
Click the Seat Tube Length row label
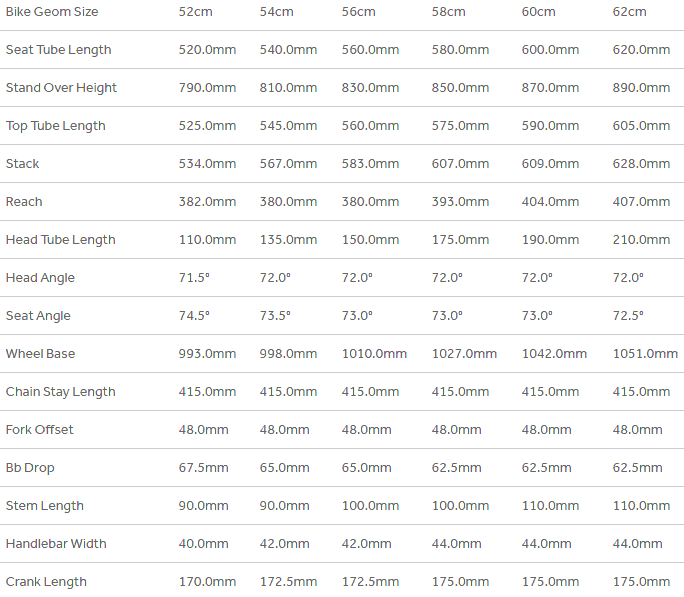(58, 50)
